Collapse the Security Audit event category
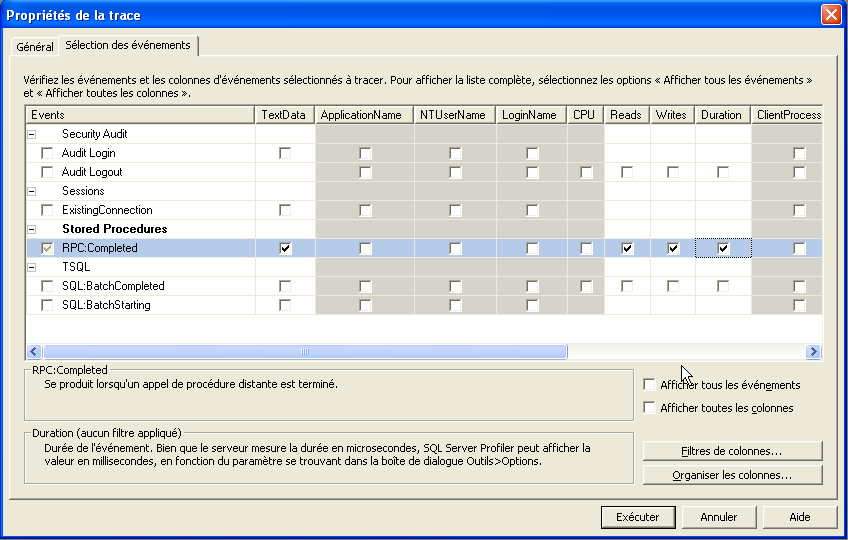 coord(32,134)
